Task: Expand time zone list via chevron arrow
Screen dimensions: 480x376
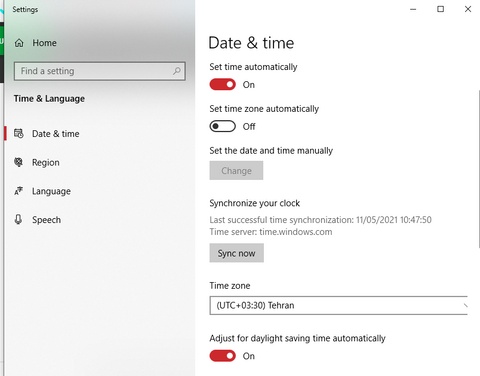Action: point(465,305)
